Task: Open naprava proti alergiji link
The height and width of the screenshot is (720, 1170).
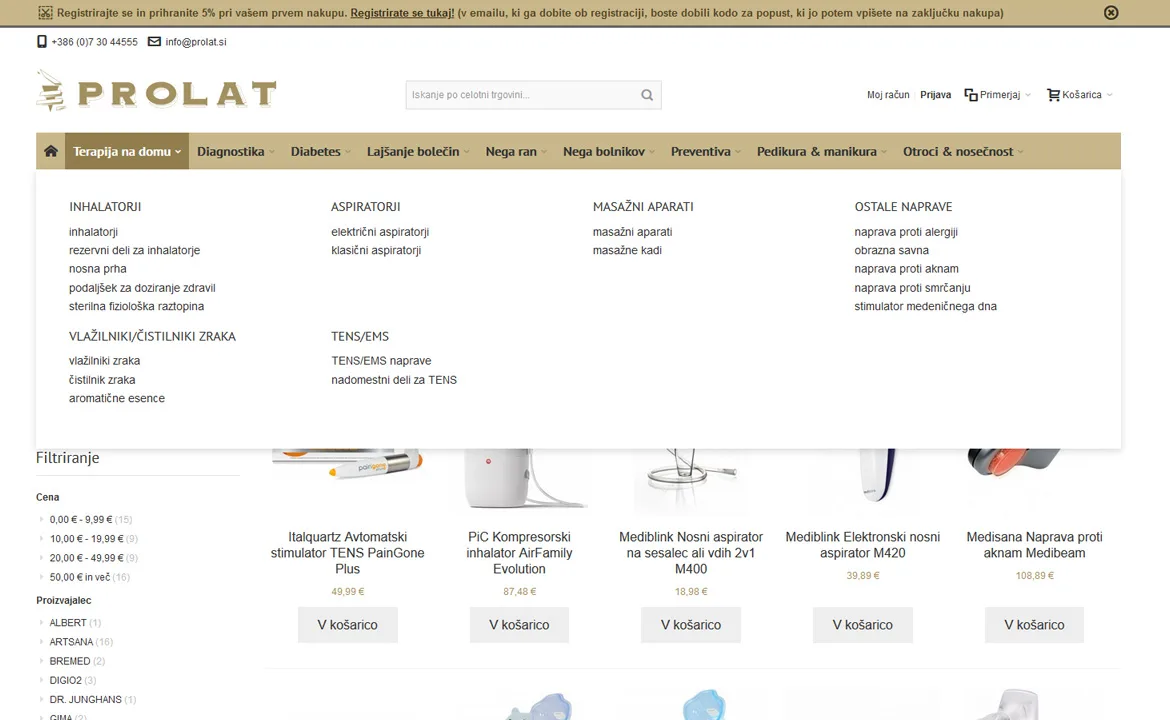Action: coord(906,232)
